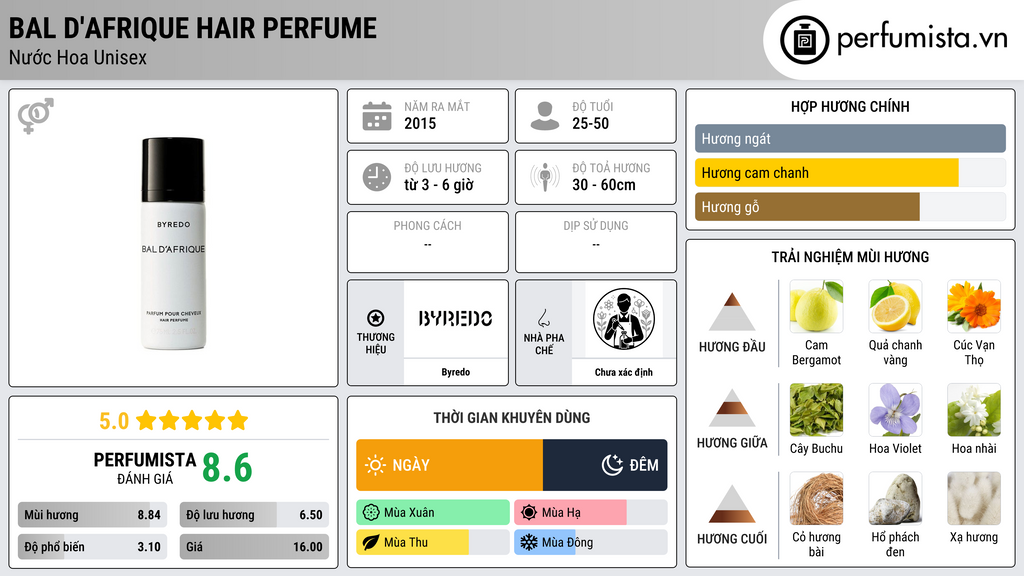This screenshot has width=1024, height=576.
Task: Click the Mùa Thu season bar
Action: [433, 542]
